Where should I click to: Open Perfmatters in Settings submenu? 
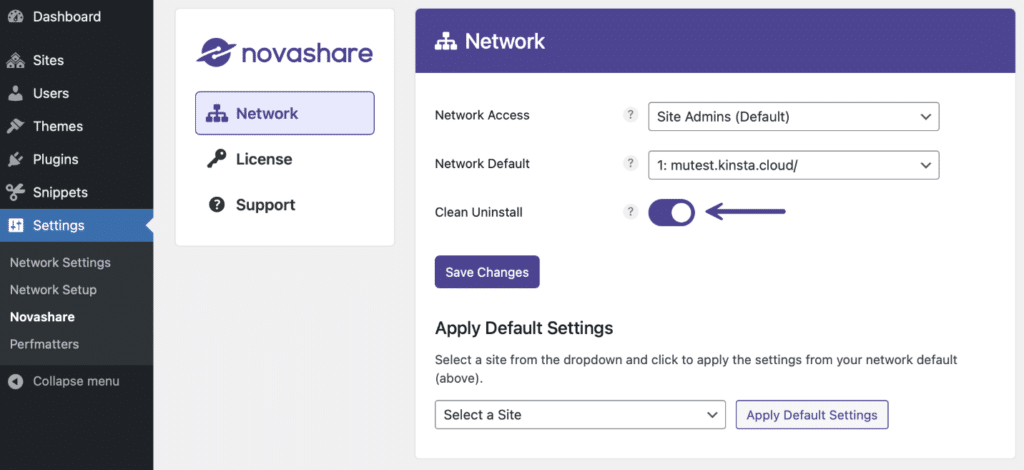click(x=44, y=344)
